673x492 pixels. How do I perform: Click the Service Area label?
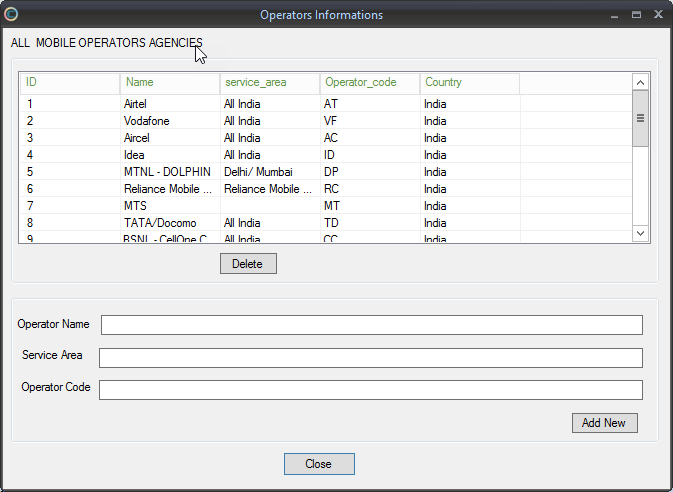click(52, 355)
